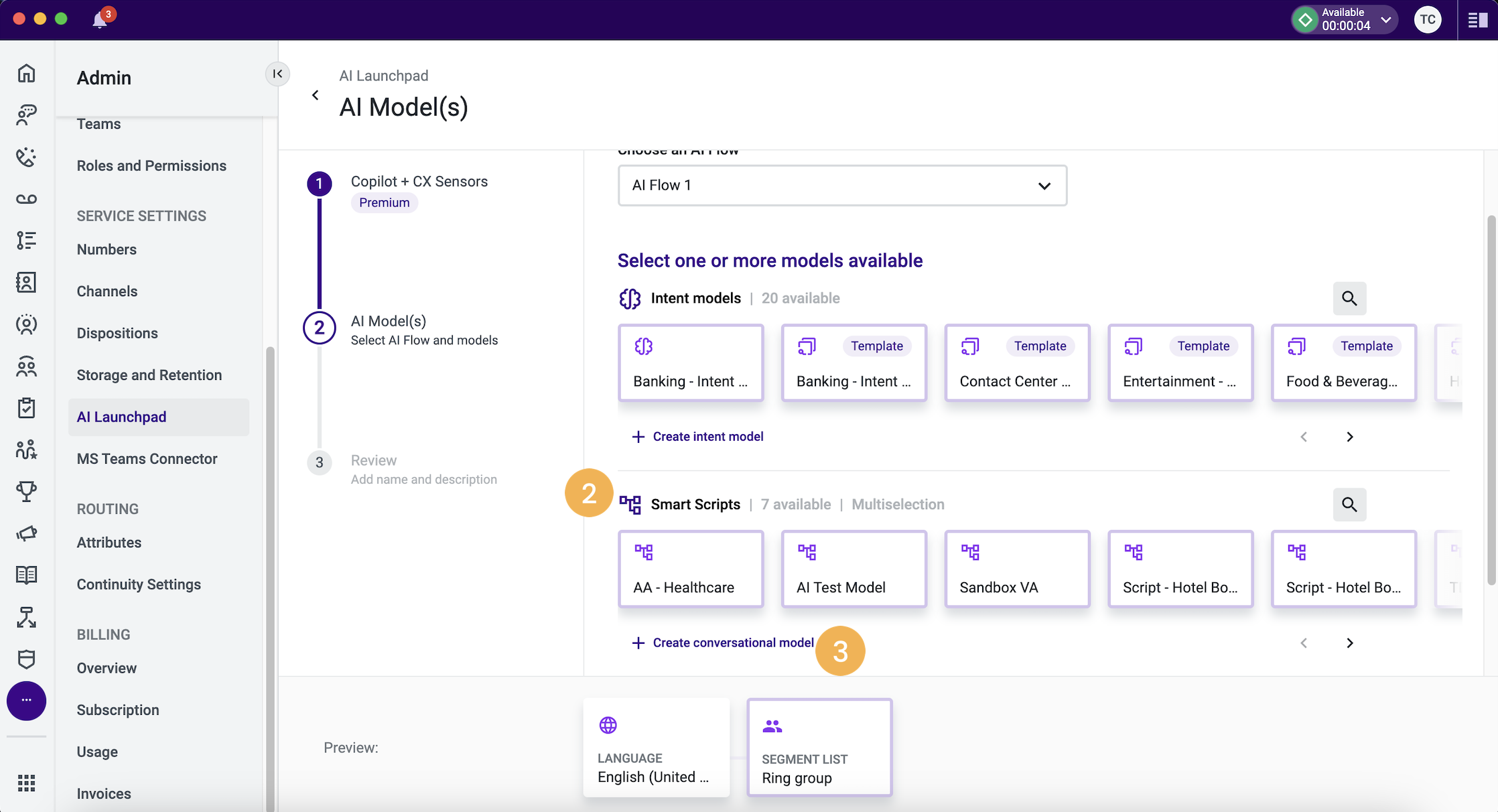Select the Banking - Intent Template model card
The image size is (1498, 812).
(x=854, y=362)
